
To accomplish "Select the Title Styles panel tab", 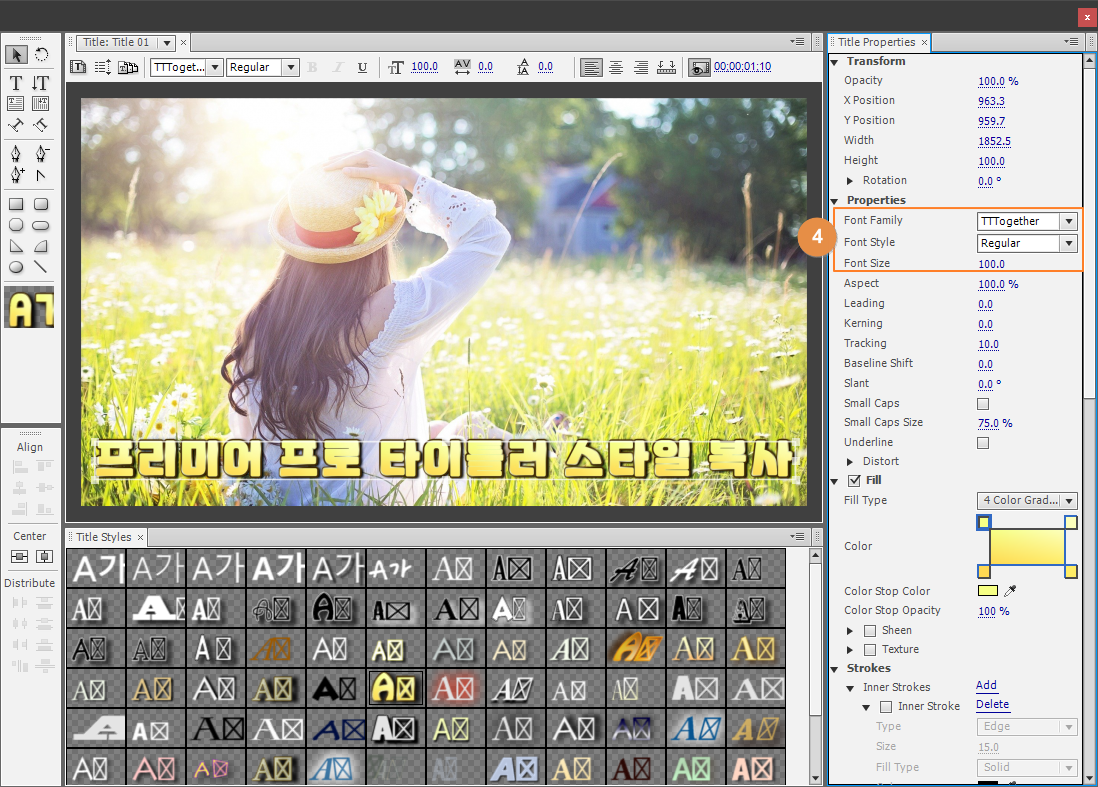I will [104, 537].
